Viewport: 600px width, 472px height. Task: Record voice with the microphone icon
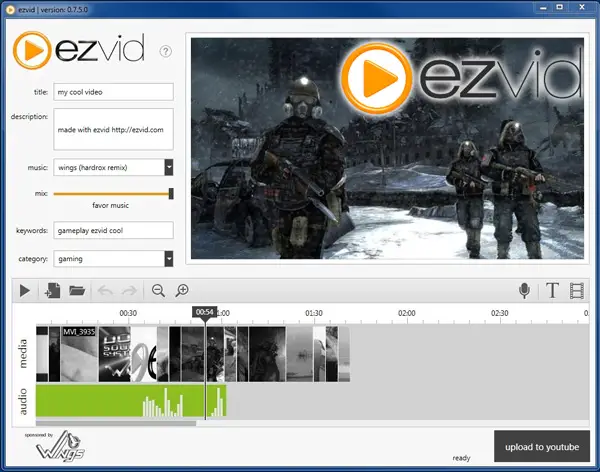pos(525,291)
